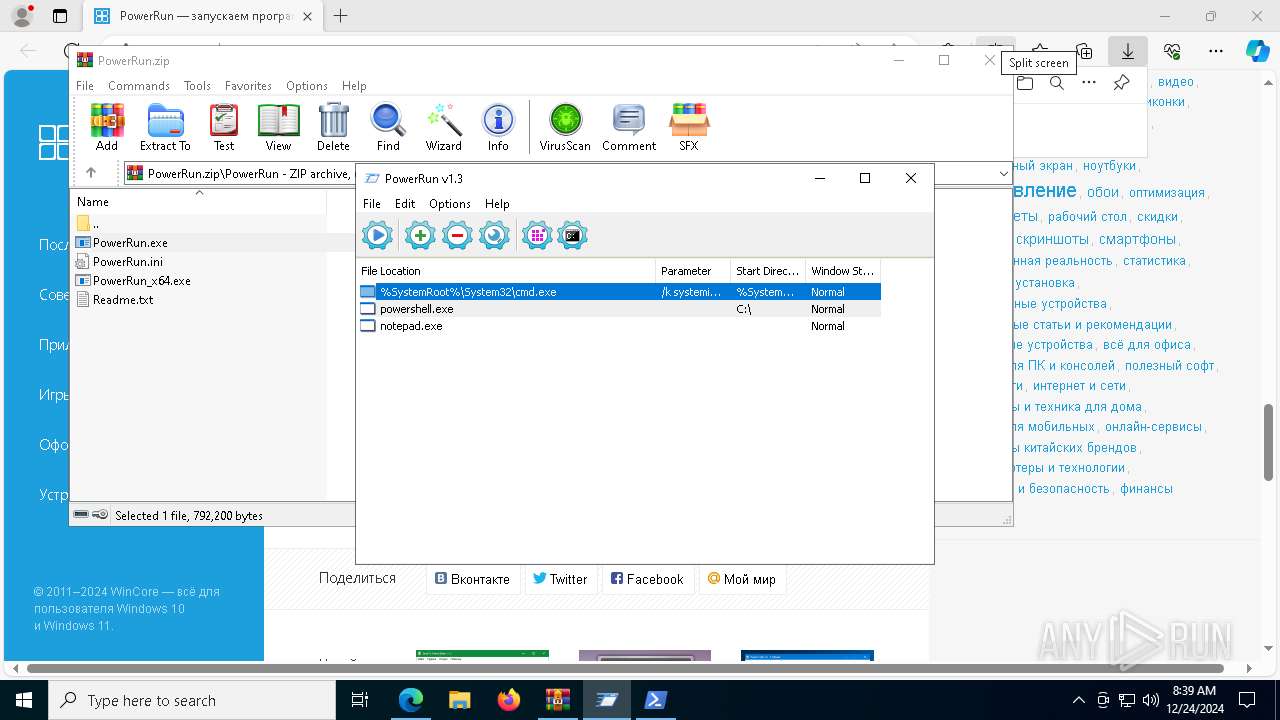Click the Find icon in WinRAR
1280x720 pixels.
click(388, 127)
